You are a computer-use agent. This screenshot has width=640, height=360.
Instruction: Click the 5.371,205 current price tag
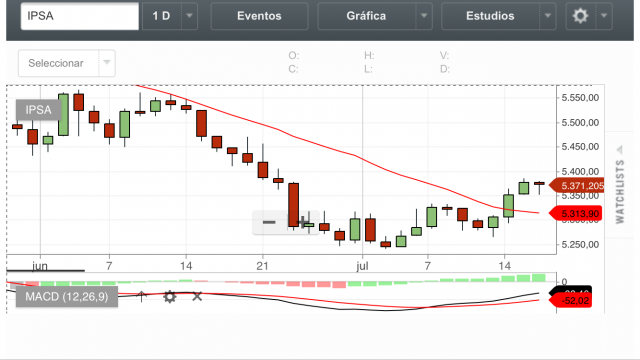[577, 186]
